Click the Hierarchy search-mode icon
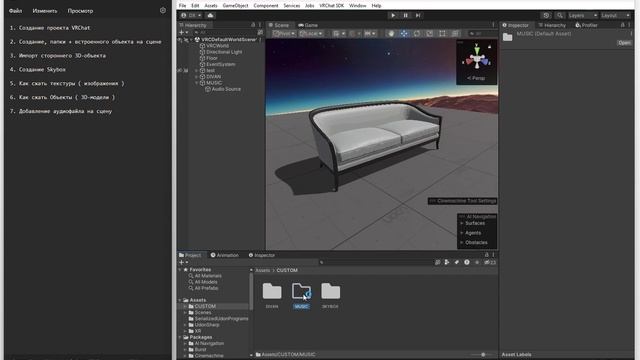Viewport: 640px width, 360px height. (x=260, y=32)
